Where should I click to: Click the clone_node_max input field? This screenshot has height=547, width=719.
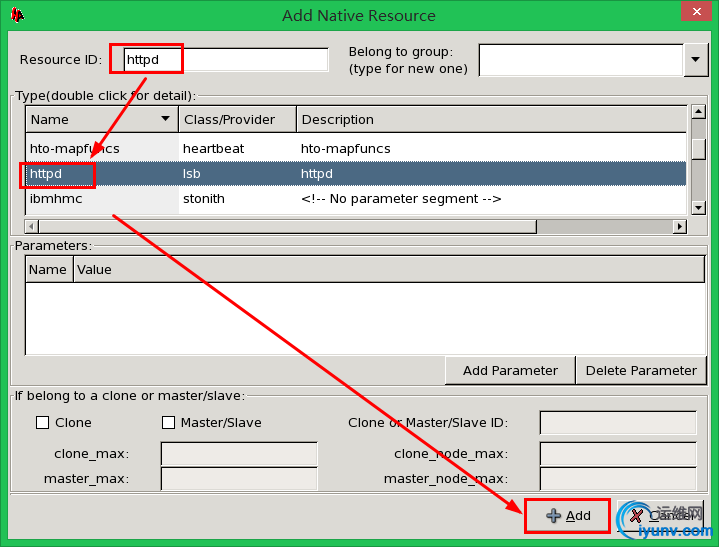(618, 454)
